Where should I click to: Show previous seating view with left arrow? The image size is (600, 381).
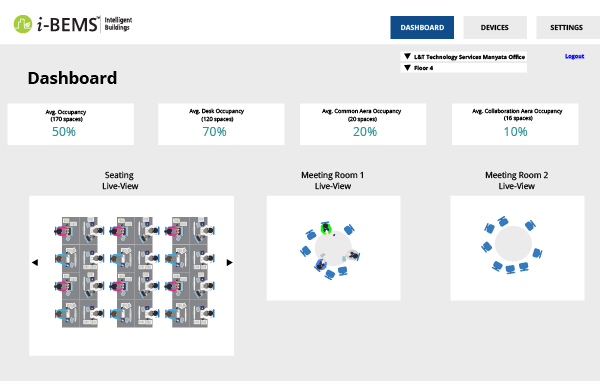point(35,262)
